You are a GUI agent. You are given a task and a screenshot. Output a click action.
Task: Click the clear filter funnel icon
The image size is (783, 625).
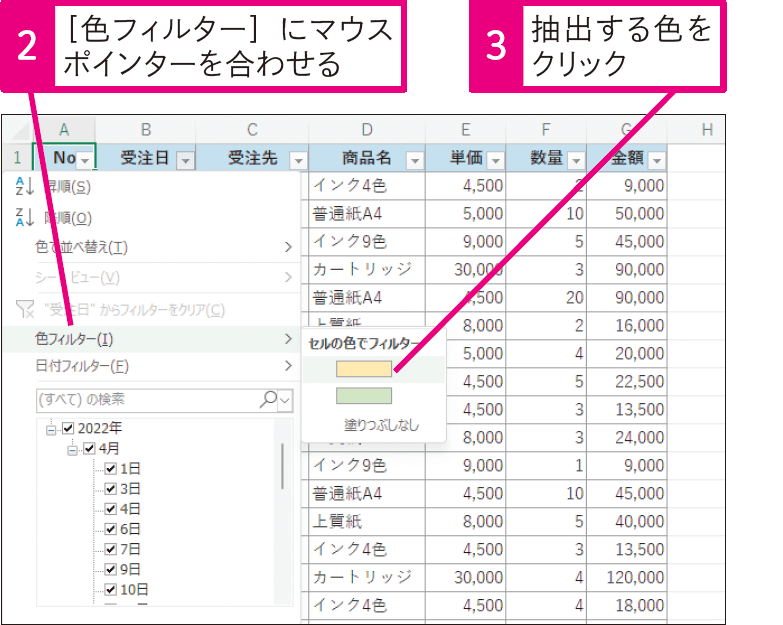(x=25, y=309)
